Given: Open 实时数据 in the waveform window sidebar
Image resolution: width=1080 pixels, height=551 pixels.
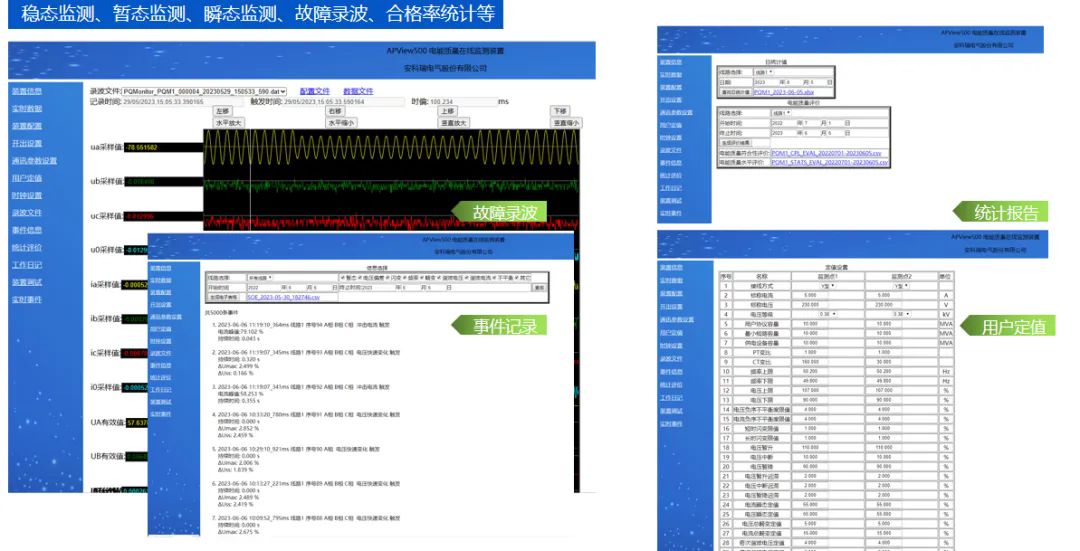Looking at the screenshot, I should [27, 109].
